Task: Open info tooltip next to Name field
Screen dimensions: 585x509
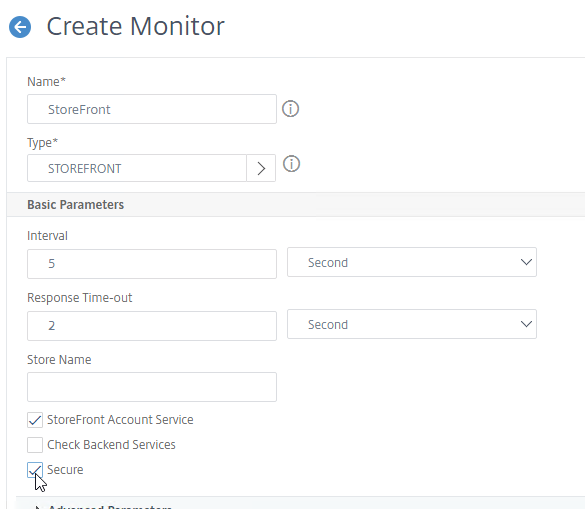Action: (290, 109)
